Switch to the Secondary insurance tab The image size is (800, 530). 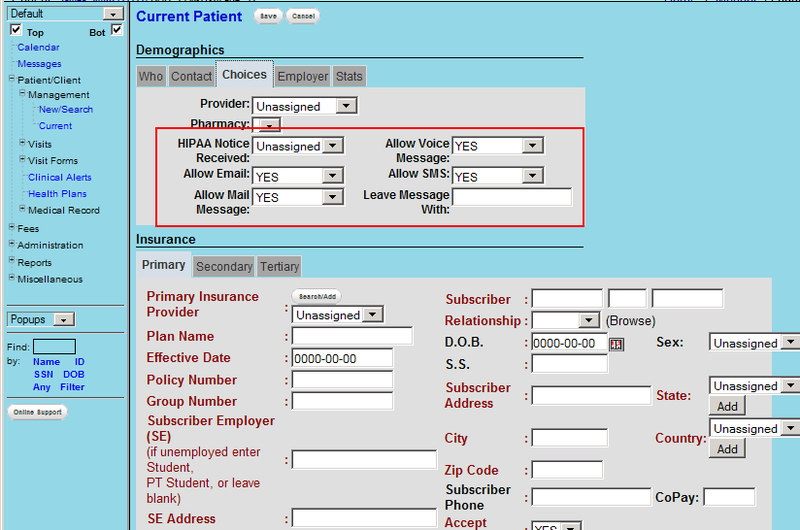pos(224,267)
